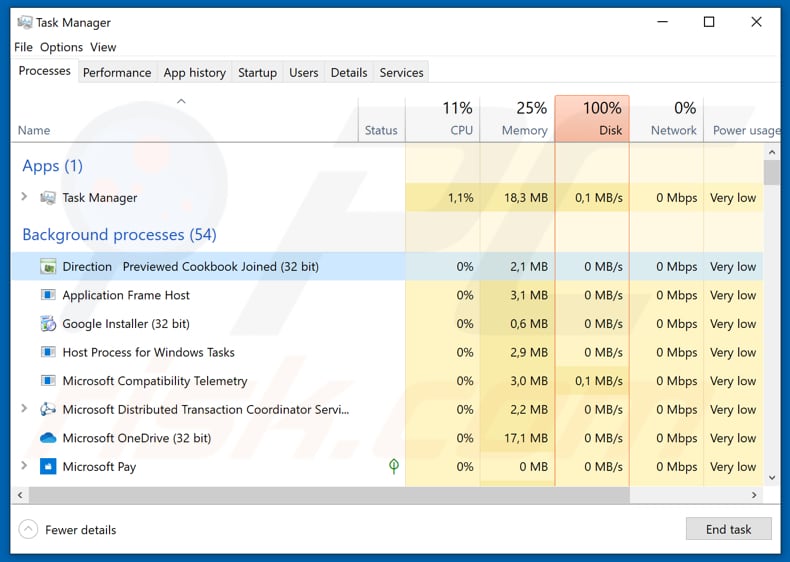Click the 0,6 MB memory value of Google Installer
790x562 pixels.
coord(529,324)
